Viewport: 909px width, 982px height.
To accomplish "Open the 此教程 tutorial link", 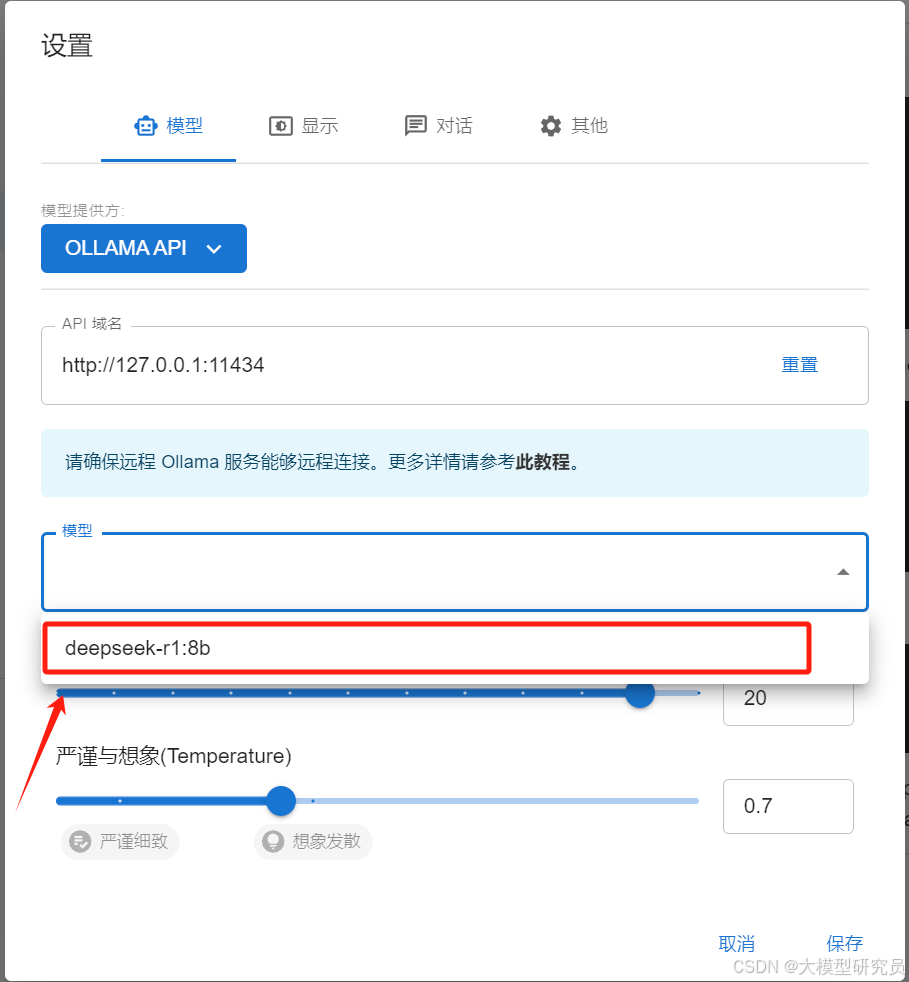I will pyautogui.click(x=543, y=462).
